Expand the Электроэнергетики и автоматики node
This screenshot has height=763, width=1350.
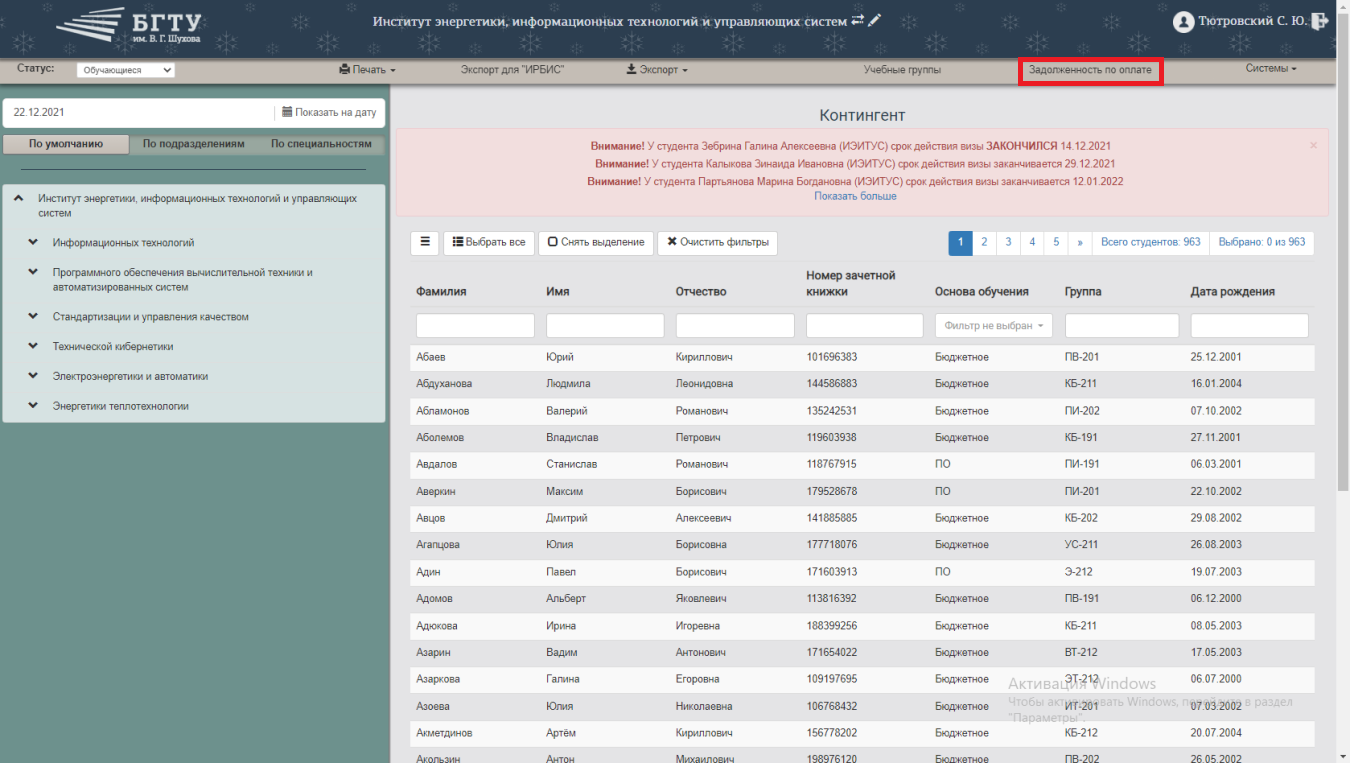(x=33, y=376)
